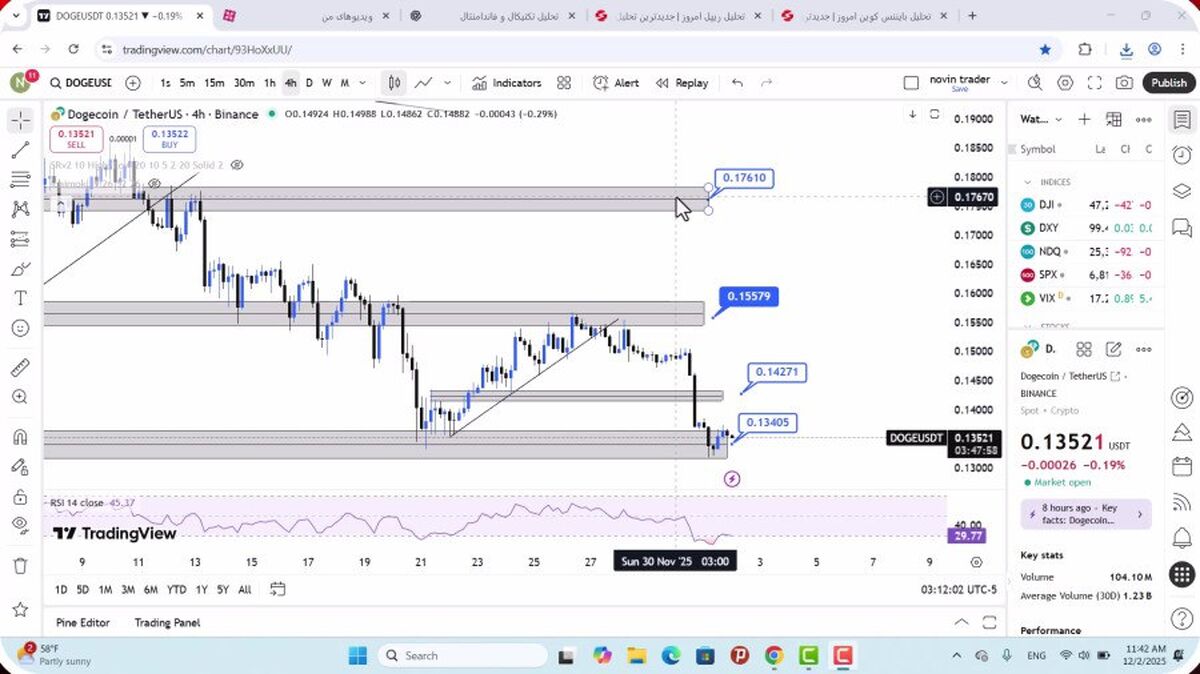Image resolution: width=1200 pixels, height=674 pixels.
Task: Select the SPX watchlist row
Action: (x=1086, y=274)
